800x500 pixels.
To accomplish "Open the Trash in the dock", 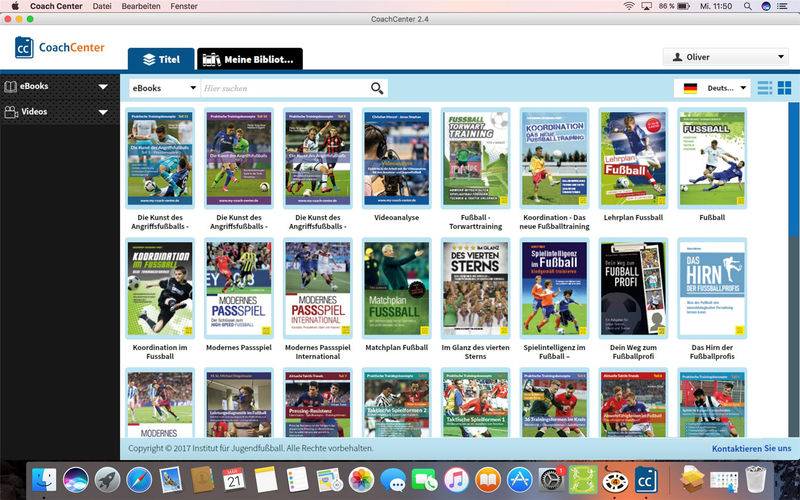I will 755,480.
